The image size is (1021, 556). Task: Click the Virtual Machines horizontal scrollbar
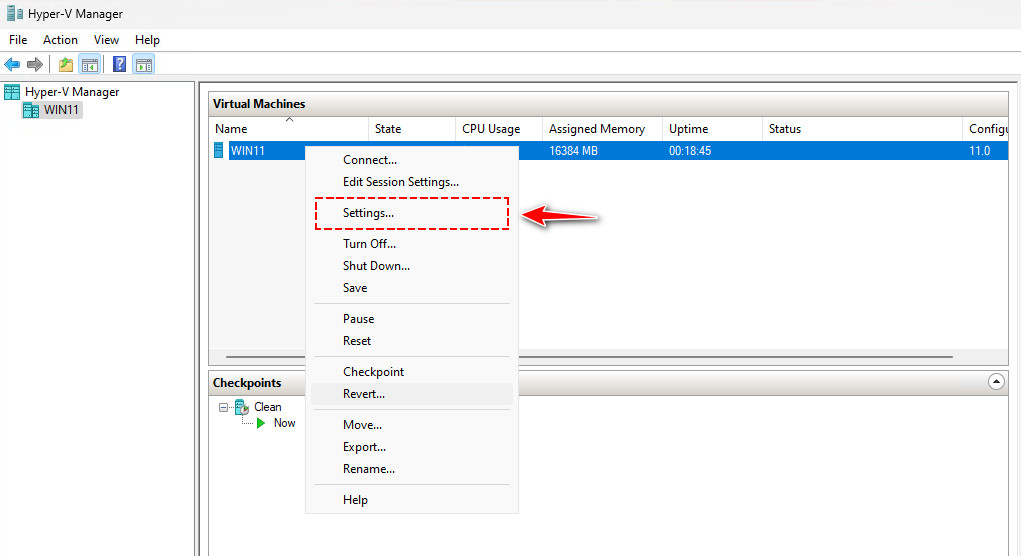click(589, 357)
